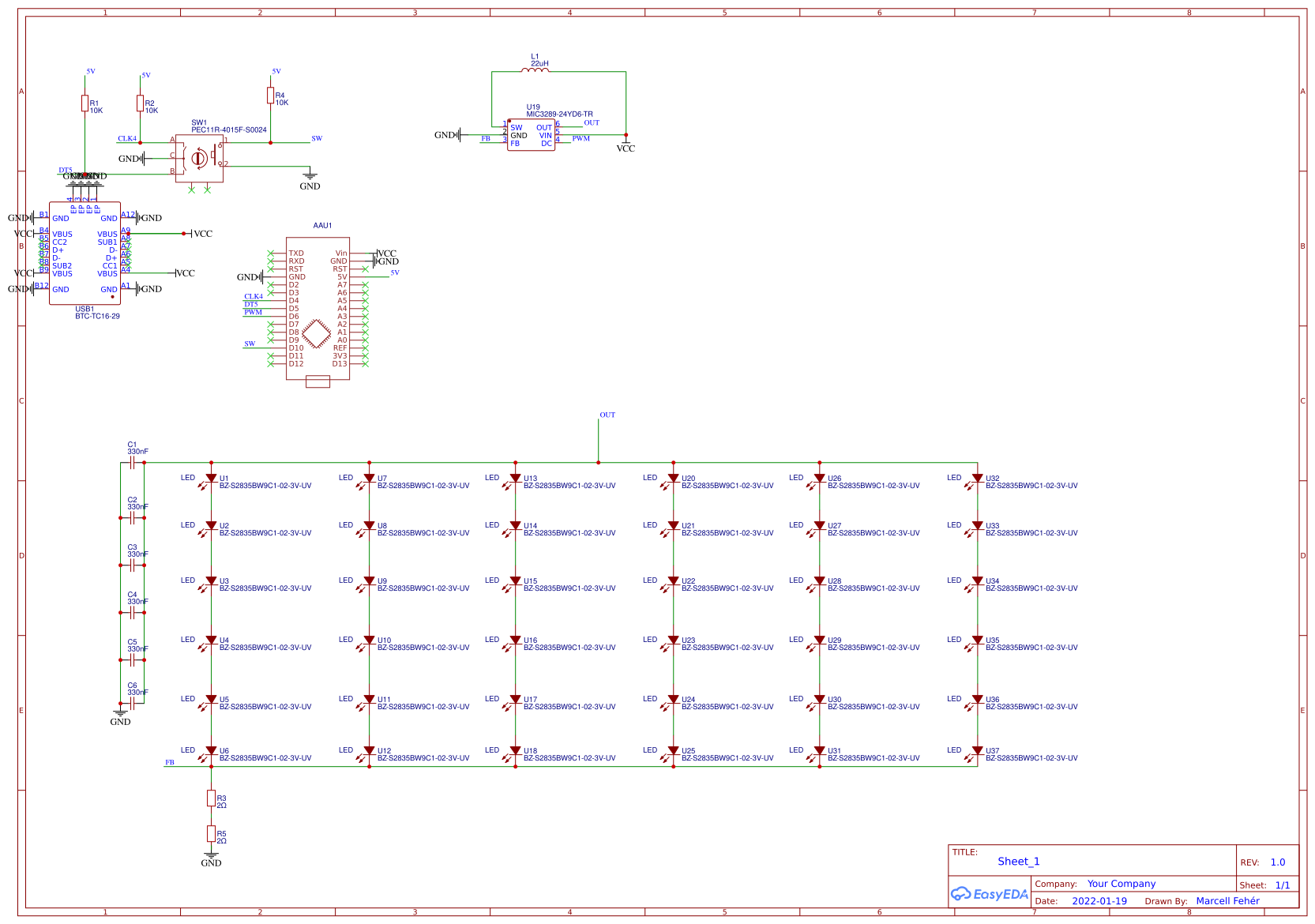This screenshot has height=924, width=1315.
Task: Click the part label 'MIC3289-24YD6-TR'
Action: 559,115
